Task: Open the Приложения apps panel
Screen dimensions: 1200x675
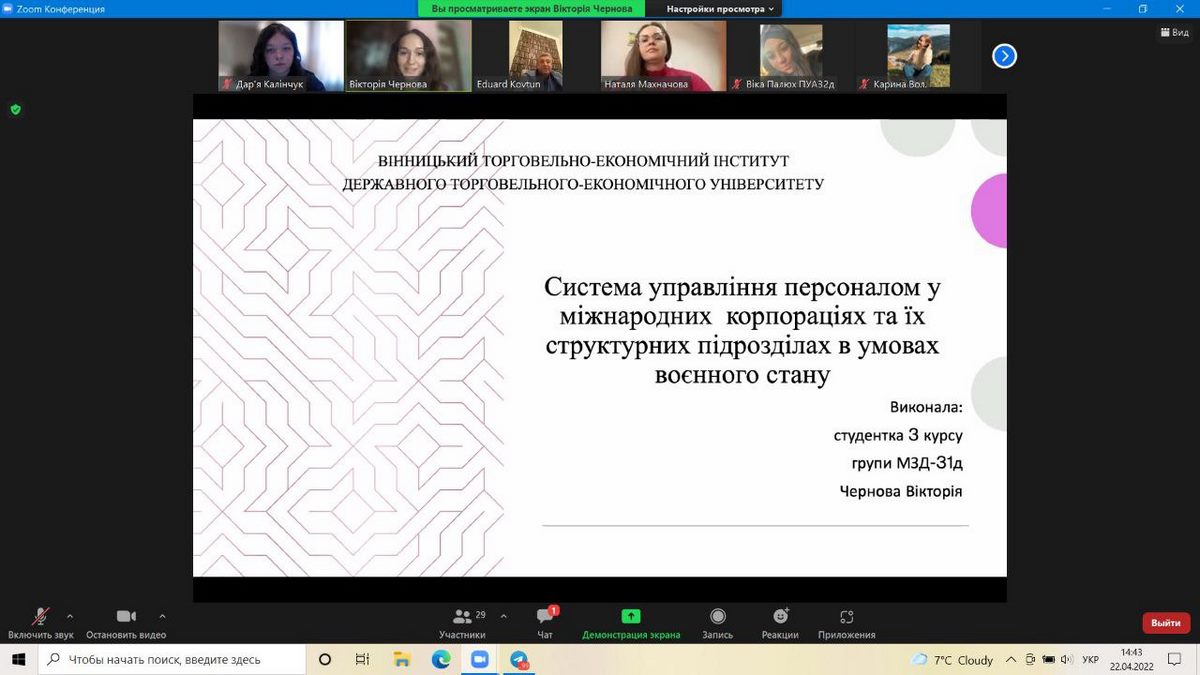Action: point(846,616)
